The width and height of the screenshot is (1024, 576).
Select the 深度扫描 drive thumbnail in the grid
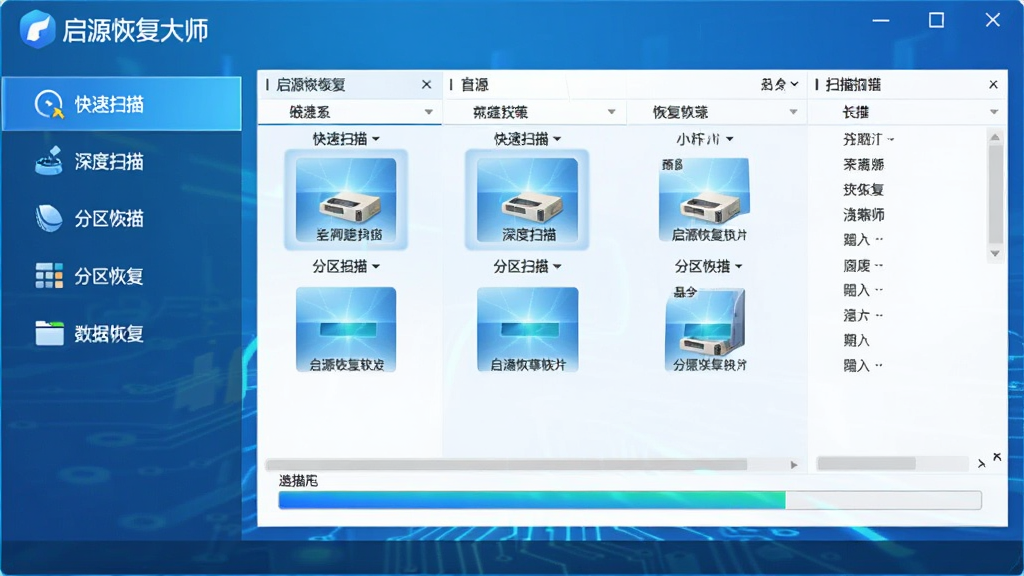pos(527,200)
